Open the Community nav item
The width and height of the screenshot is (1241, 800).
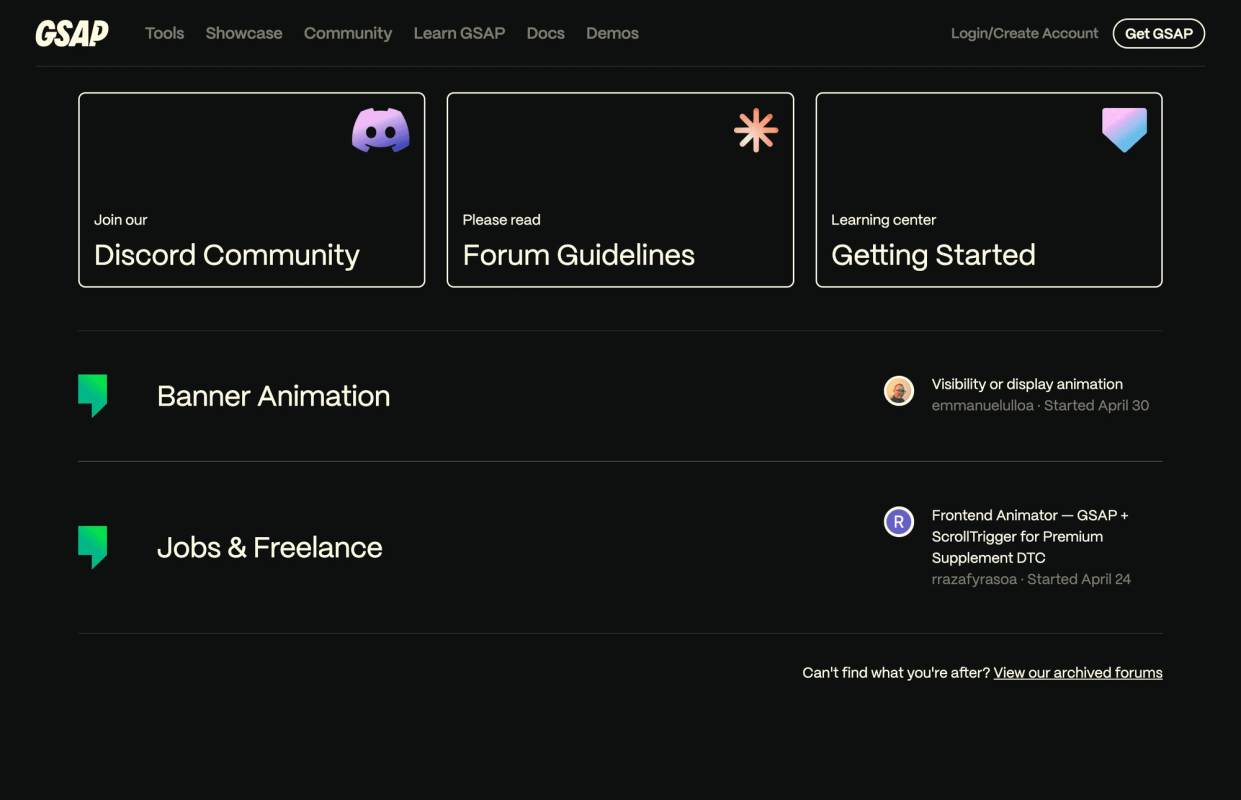pyautogui.click(x=348, y=33)
